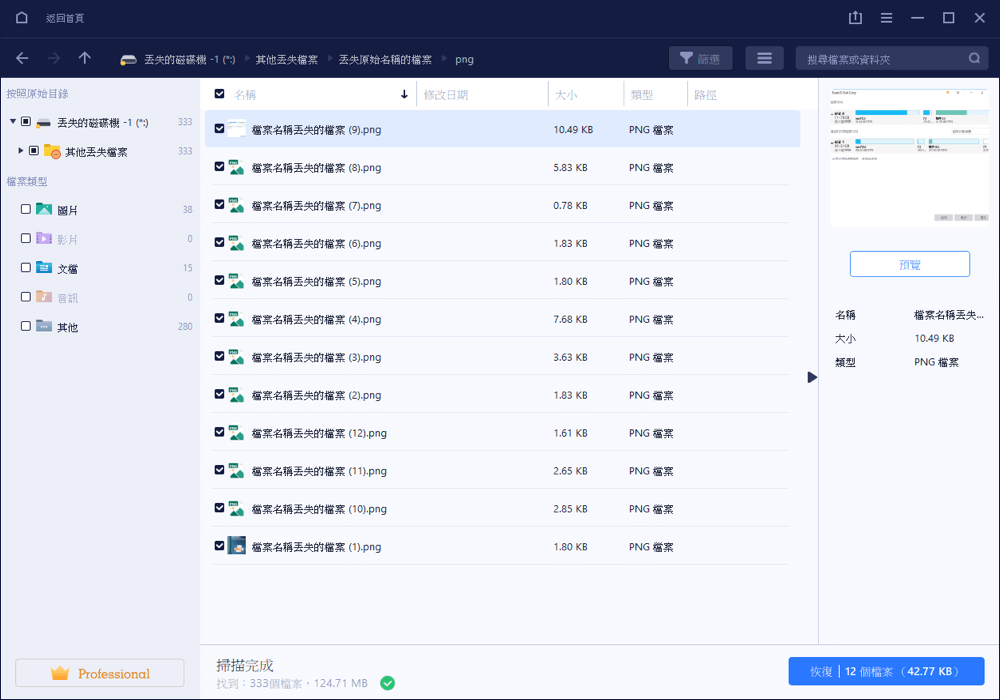Click the 其他丟失檔案 folder icon in tree
The height and width of the screenshot is (700, 1000).
pyautogui.click(x=52, y=152)
